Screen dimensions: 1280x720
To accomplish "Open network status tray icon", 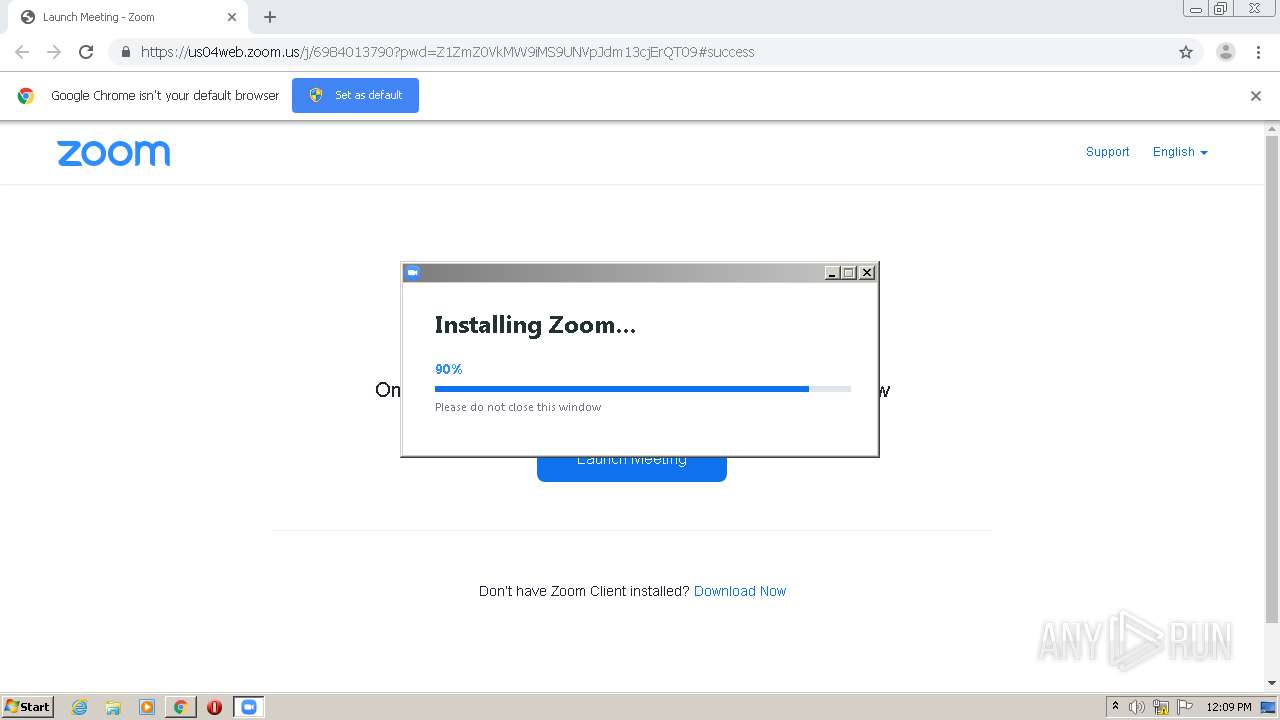I will (x=1161, y=707).
